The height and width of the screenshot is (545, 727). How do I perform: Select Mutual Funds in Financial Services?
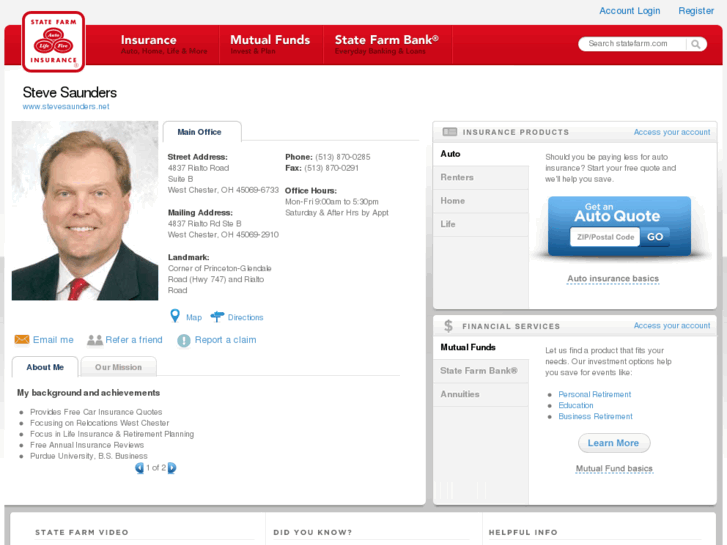point(481,347)
